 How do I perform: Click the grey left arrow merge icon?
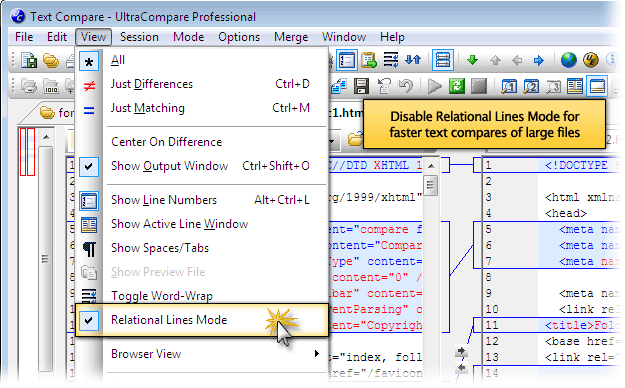click(x=517, y=60)
